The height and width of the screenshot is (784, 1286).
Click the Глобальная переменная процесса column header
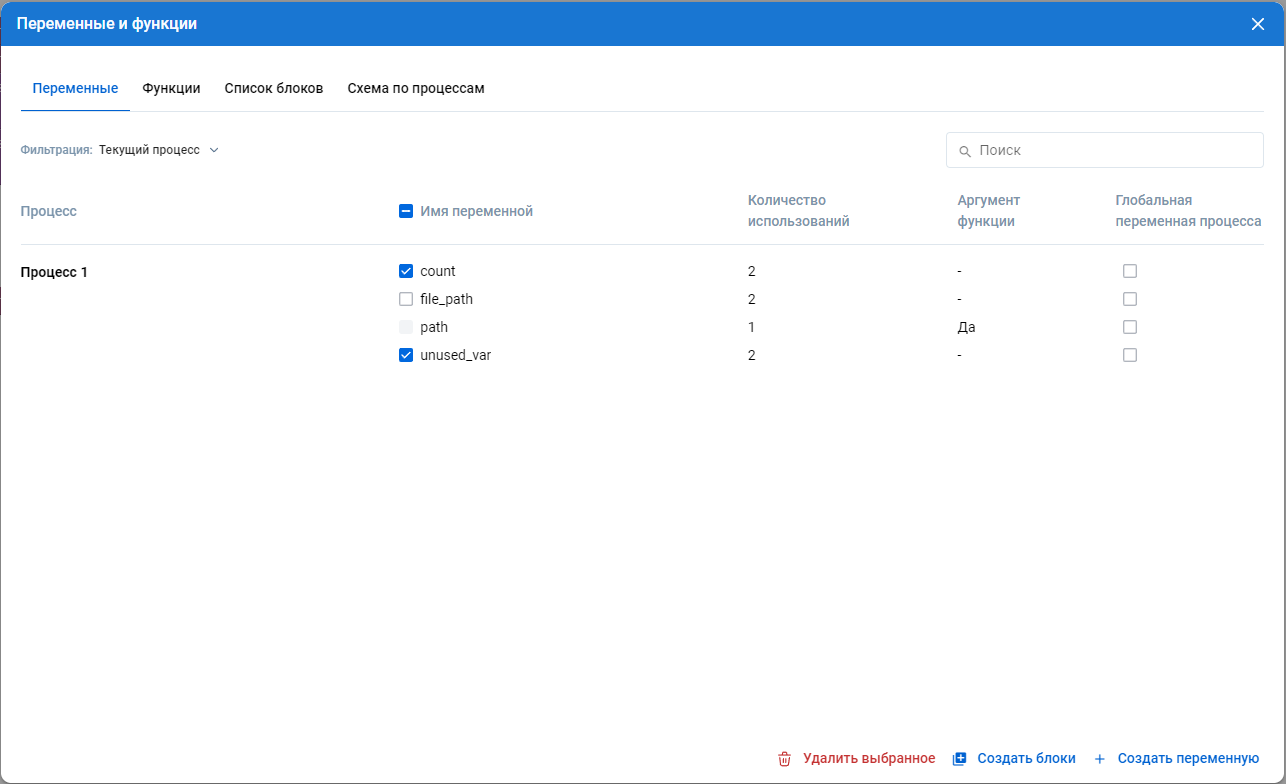click(x=1188, y=211)
